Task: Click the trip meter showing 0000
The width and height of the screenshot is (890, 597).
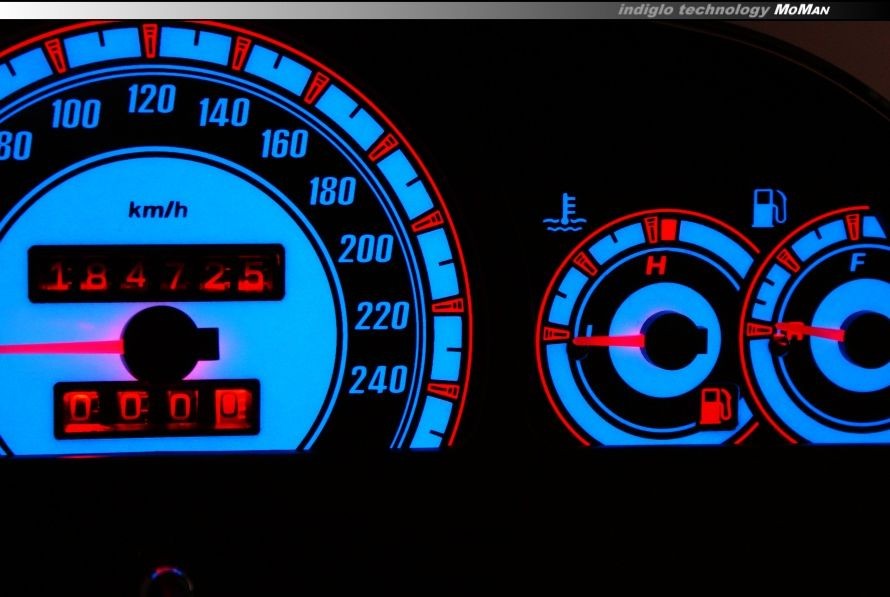Action: pos(157,409)
